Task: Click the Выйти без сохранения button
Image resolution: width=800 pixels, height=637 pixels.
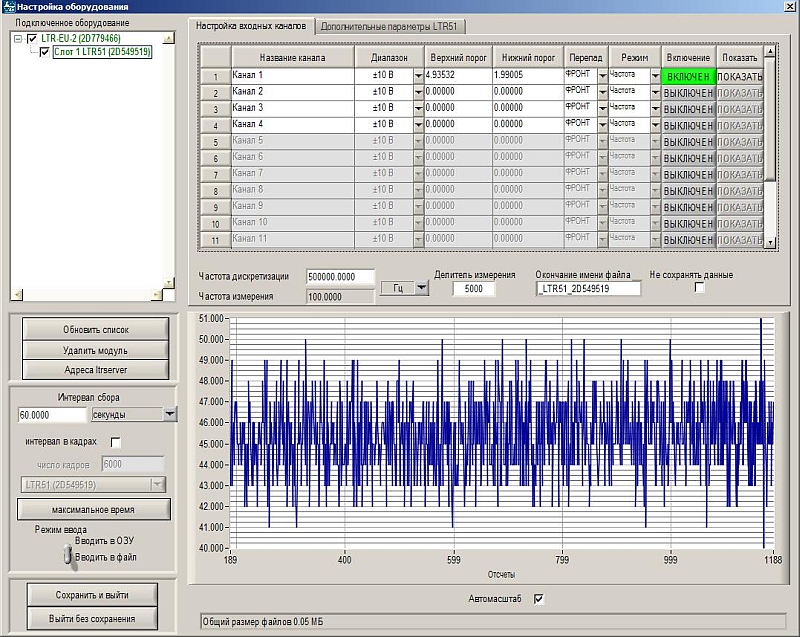Action: pos(92,619)
